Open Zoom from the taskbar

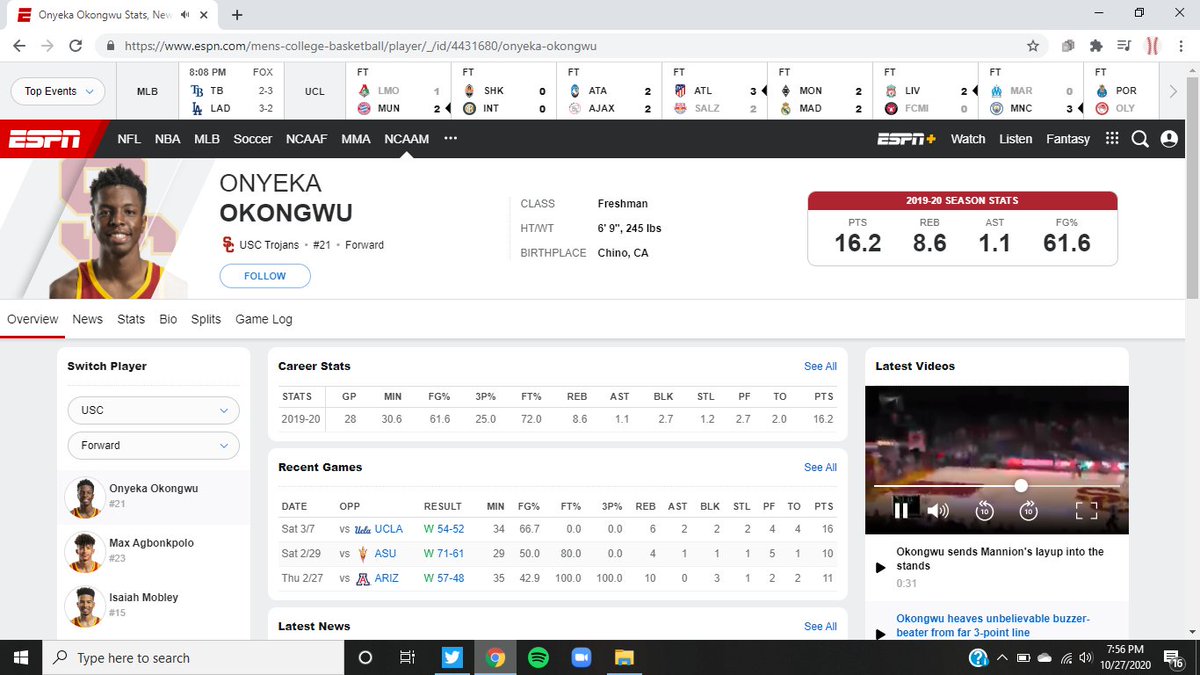[x=581, y=657]
